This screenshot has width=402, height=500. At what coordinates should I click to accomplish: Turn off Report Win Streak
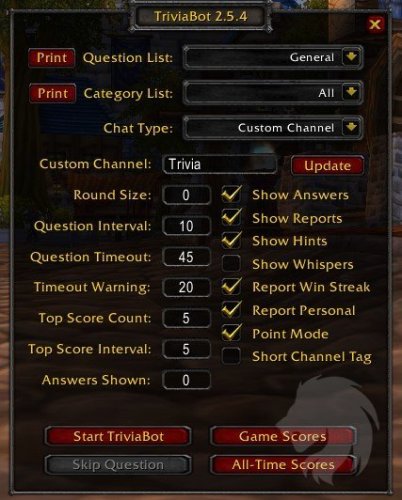(x=231, y=286)
